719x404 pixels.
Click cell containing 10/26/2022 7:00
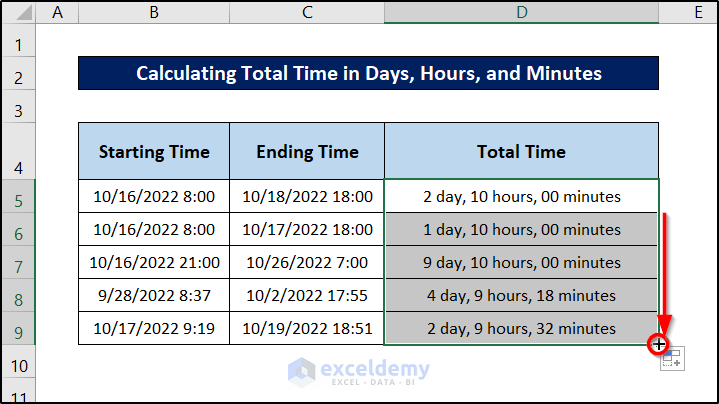(307, 263)
